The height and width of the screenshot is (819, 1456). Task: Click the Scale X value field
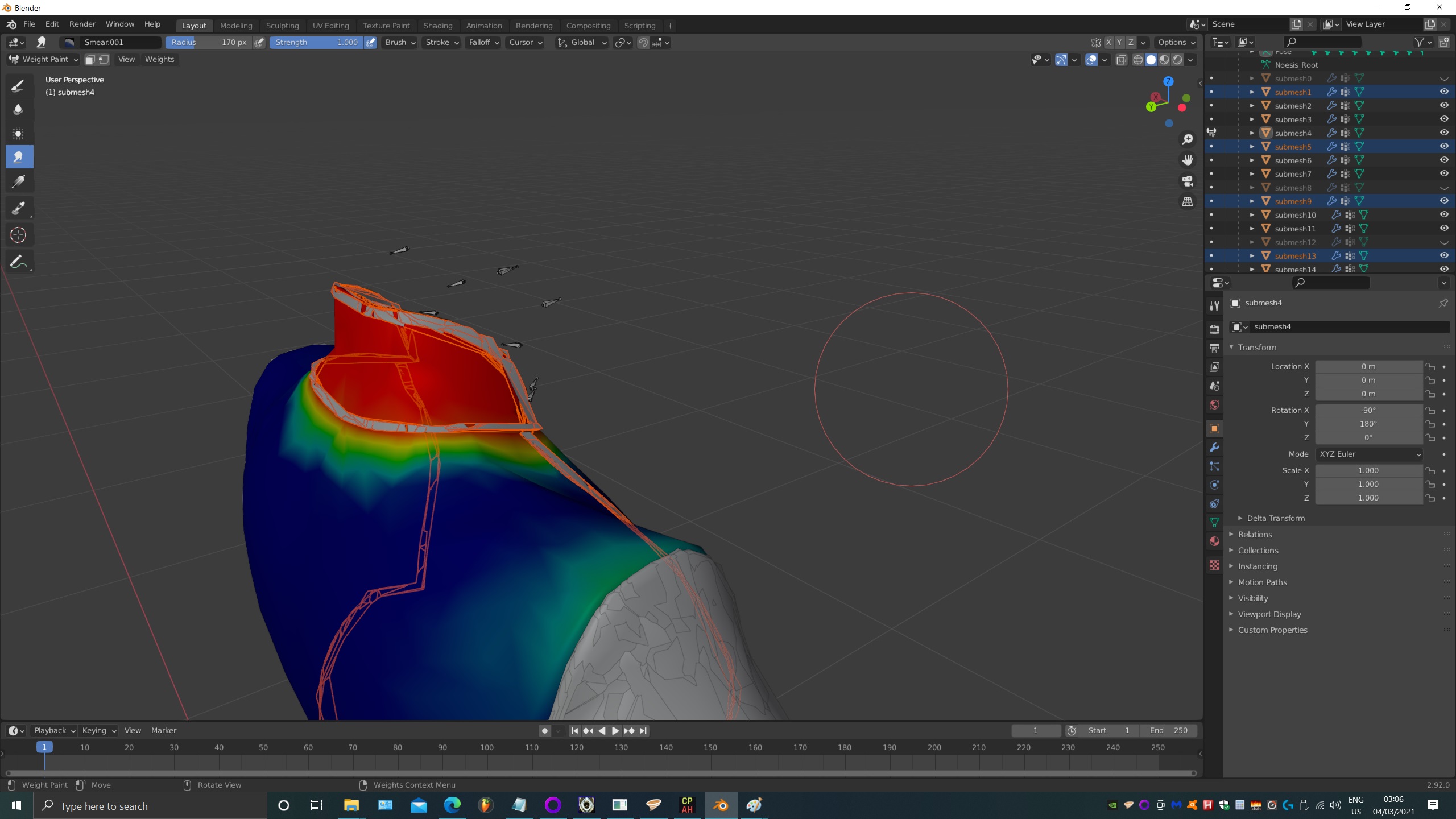(x=1368, y=470)
